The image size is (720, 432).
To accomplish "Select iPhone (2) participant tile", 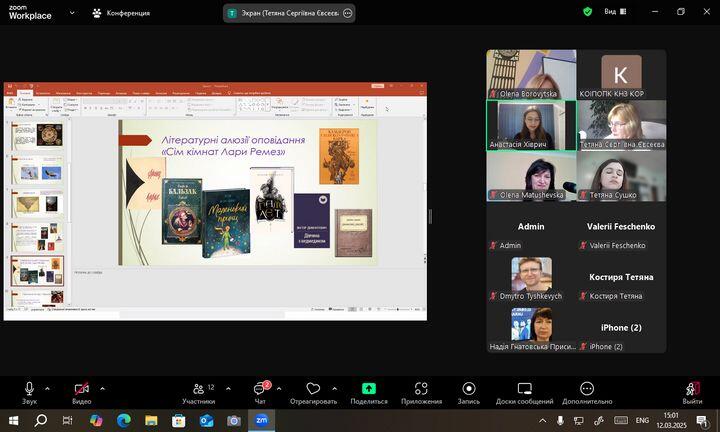I will 621,328.
